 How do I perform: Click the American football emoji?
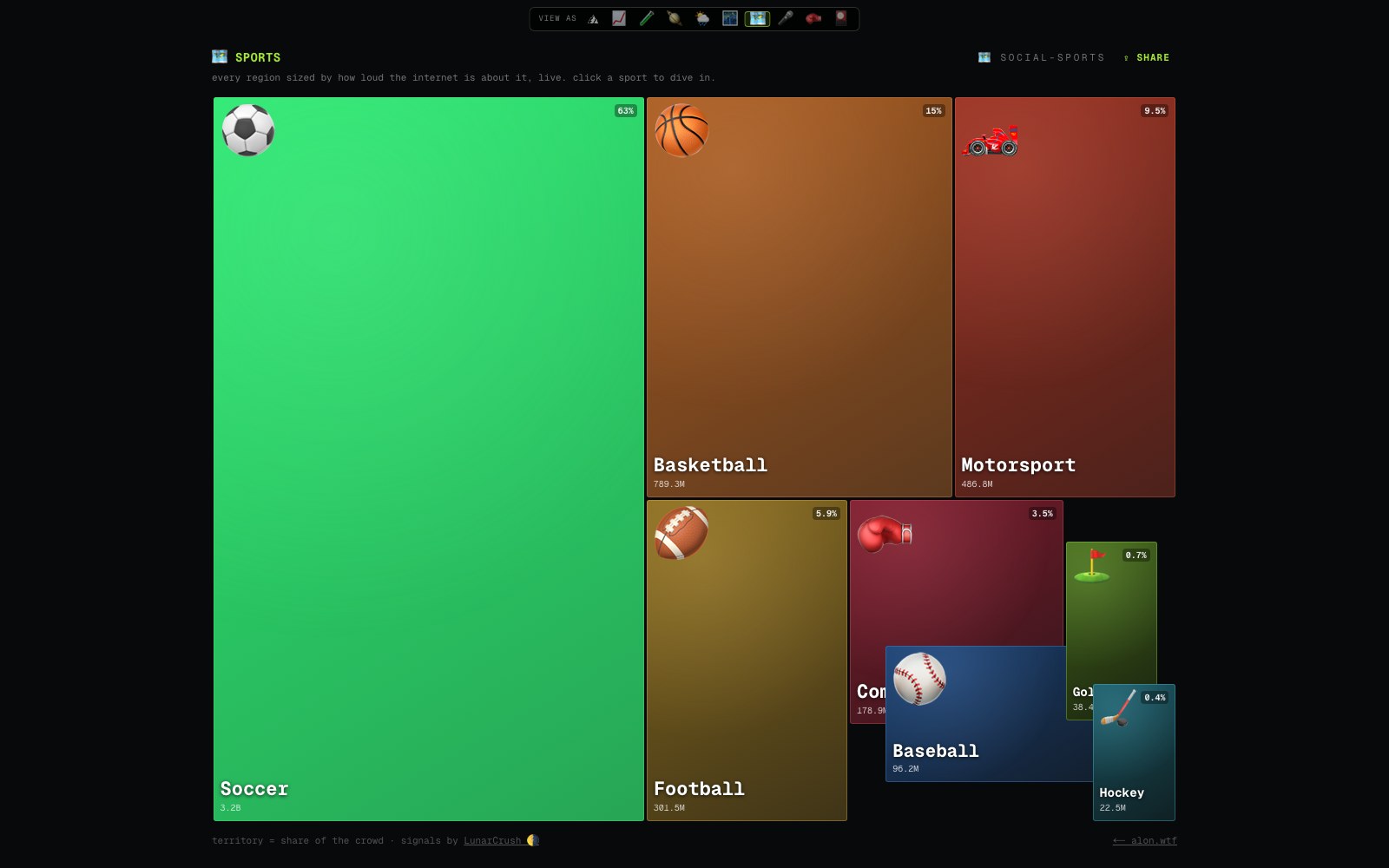coord(681,533)
